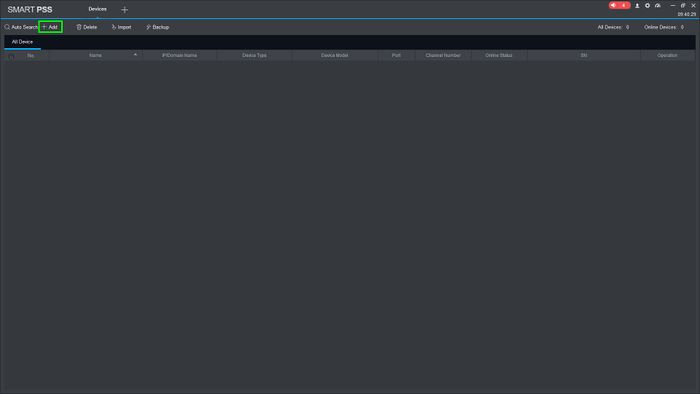Add a new device
The height and width of the screenshot is (394, 700).
pyautogui.click(x=50, y=27)
